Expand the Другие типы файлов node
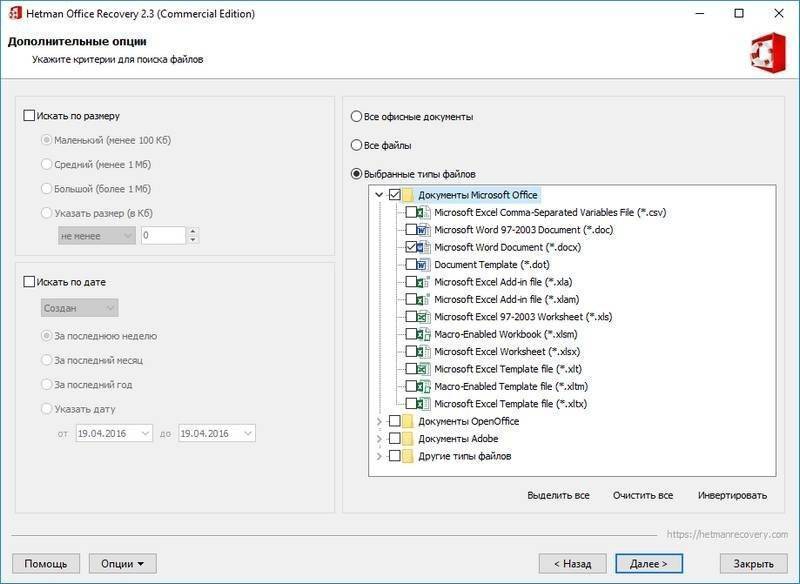 tap(379, 456)
